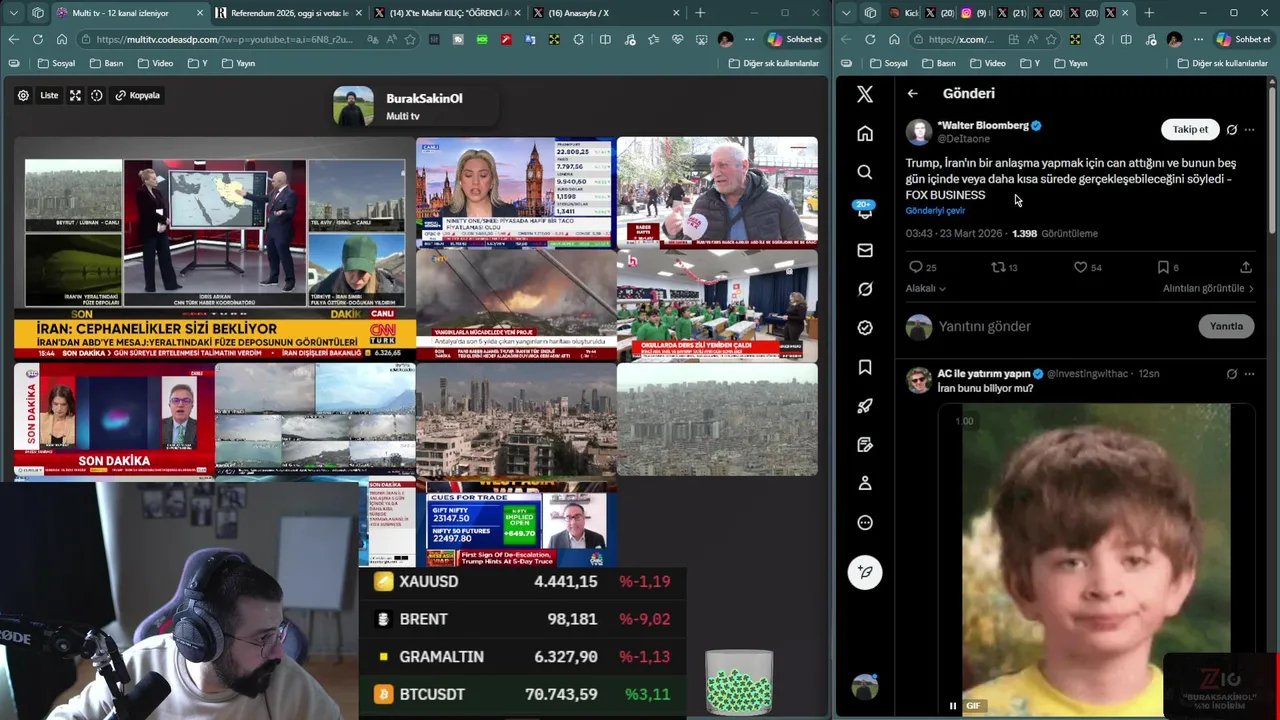Open Grok from the X sidebar

865,289
